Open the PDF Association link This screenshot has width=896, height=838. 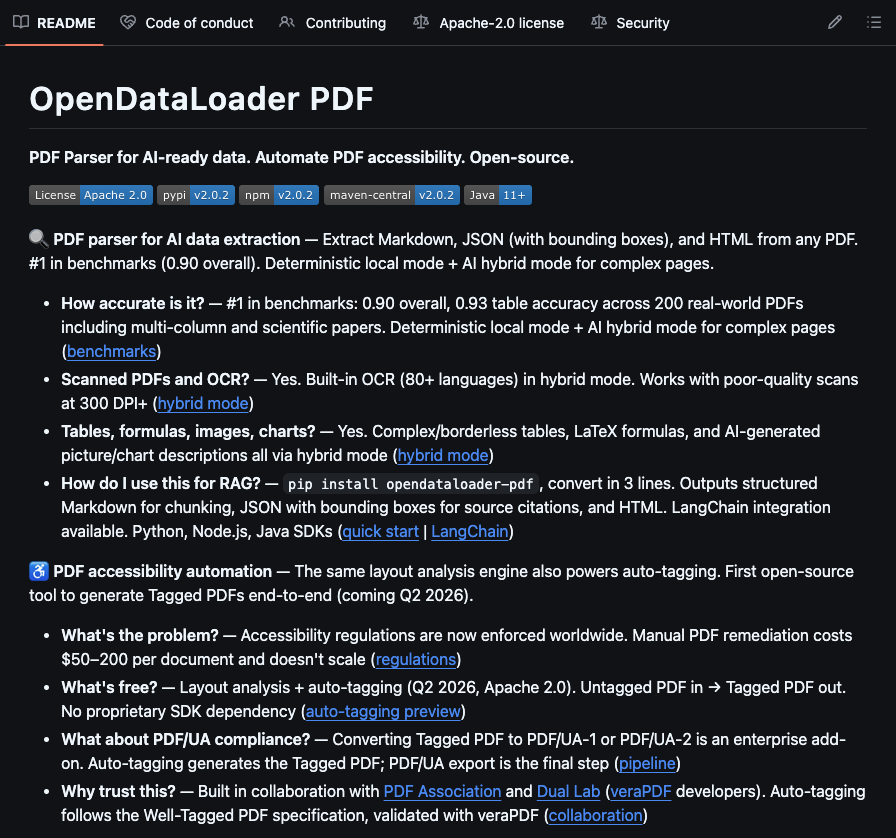(442, 792)
